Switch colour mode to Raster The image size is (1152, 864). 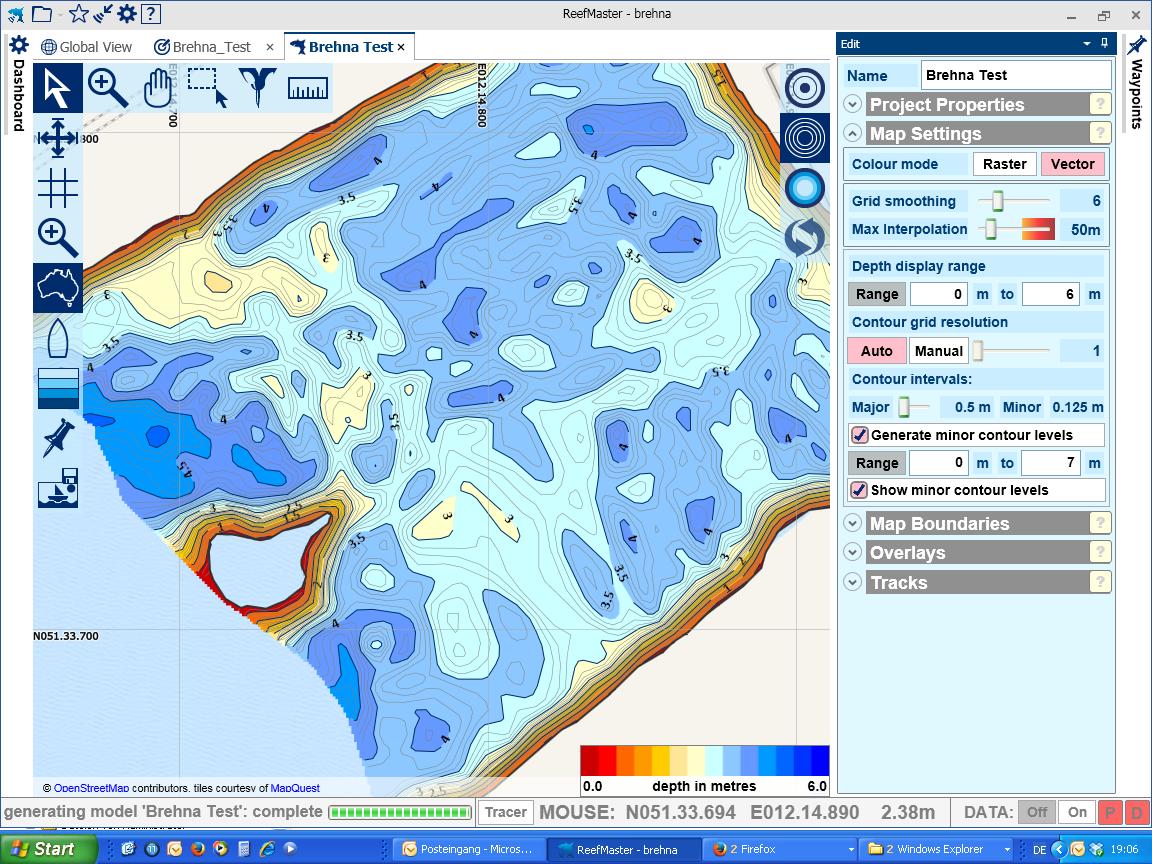pyautogui.click(x=1004, y=164)
